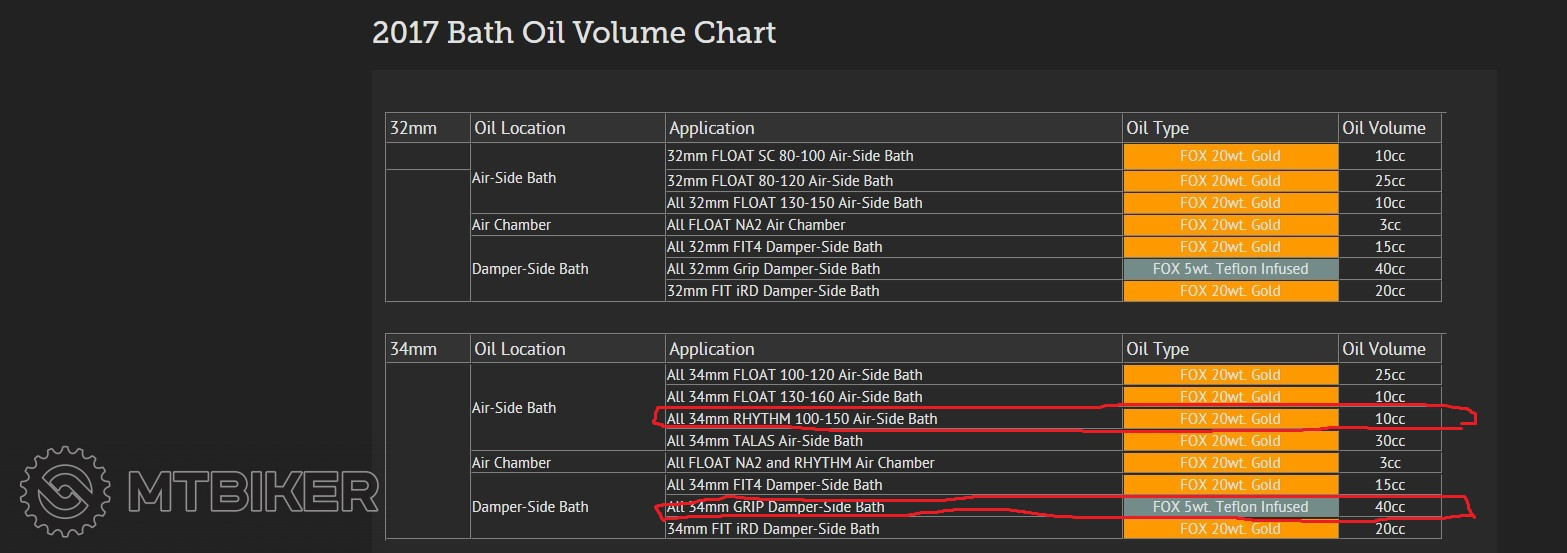Click 32mm FIT iRD Damper-Side Bath entry

[x=773, y=291]
